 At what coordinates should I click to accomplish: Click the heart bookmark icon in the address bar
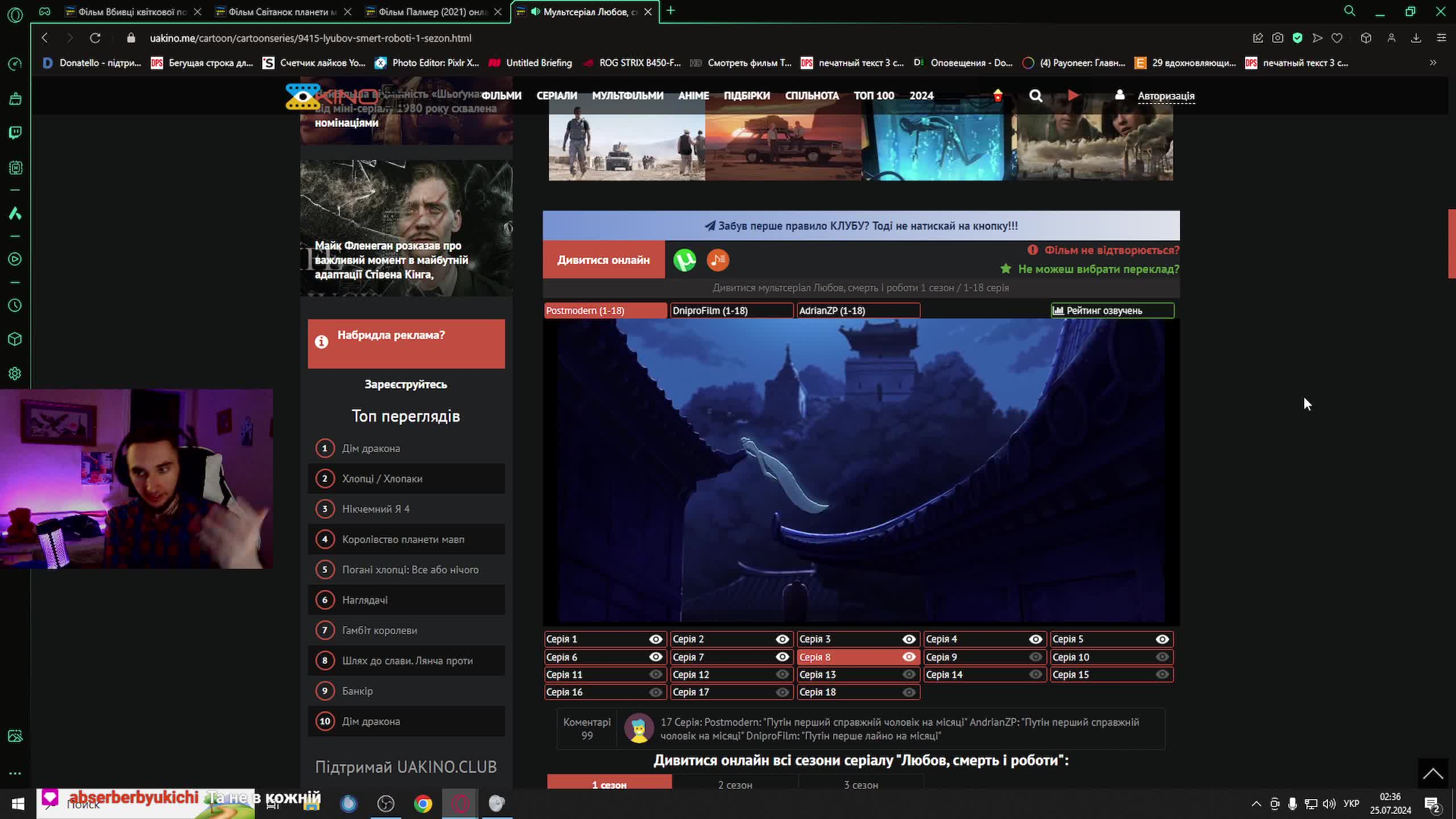pyautogui.click(x=1337, y=38)
